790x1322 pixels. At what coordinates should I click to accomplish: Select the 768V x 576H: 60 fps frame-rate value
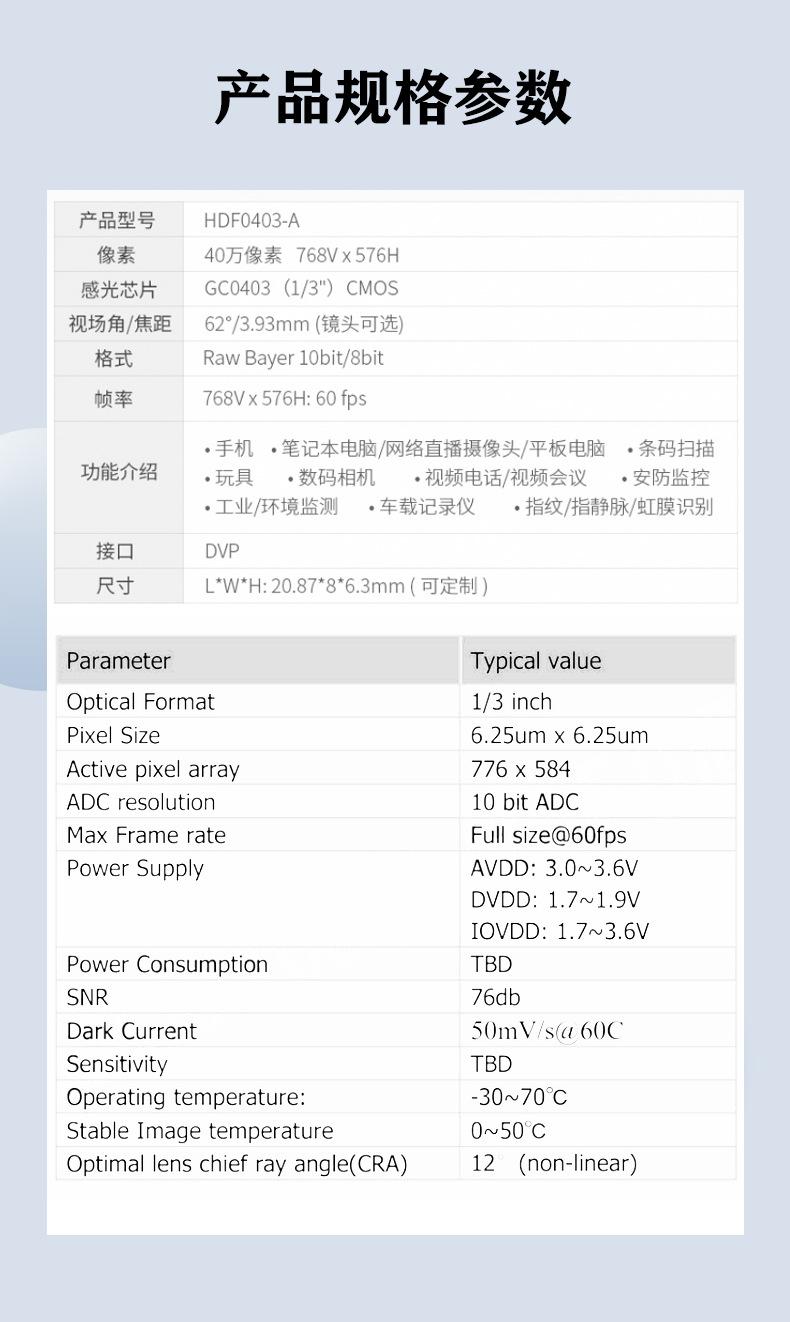coord(285,399)
